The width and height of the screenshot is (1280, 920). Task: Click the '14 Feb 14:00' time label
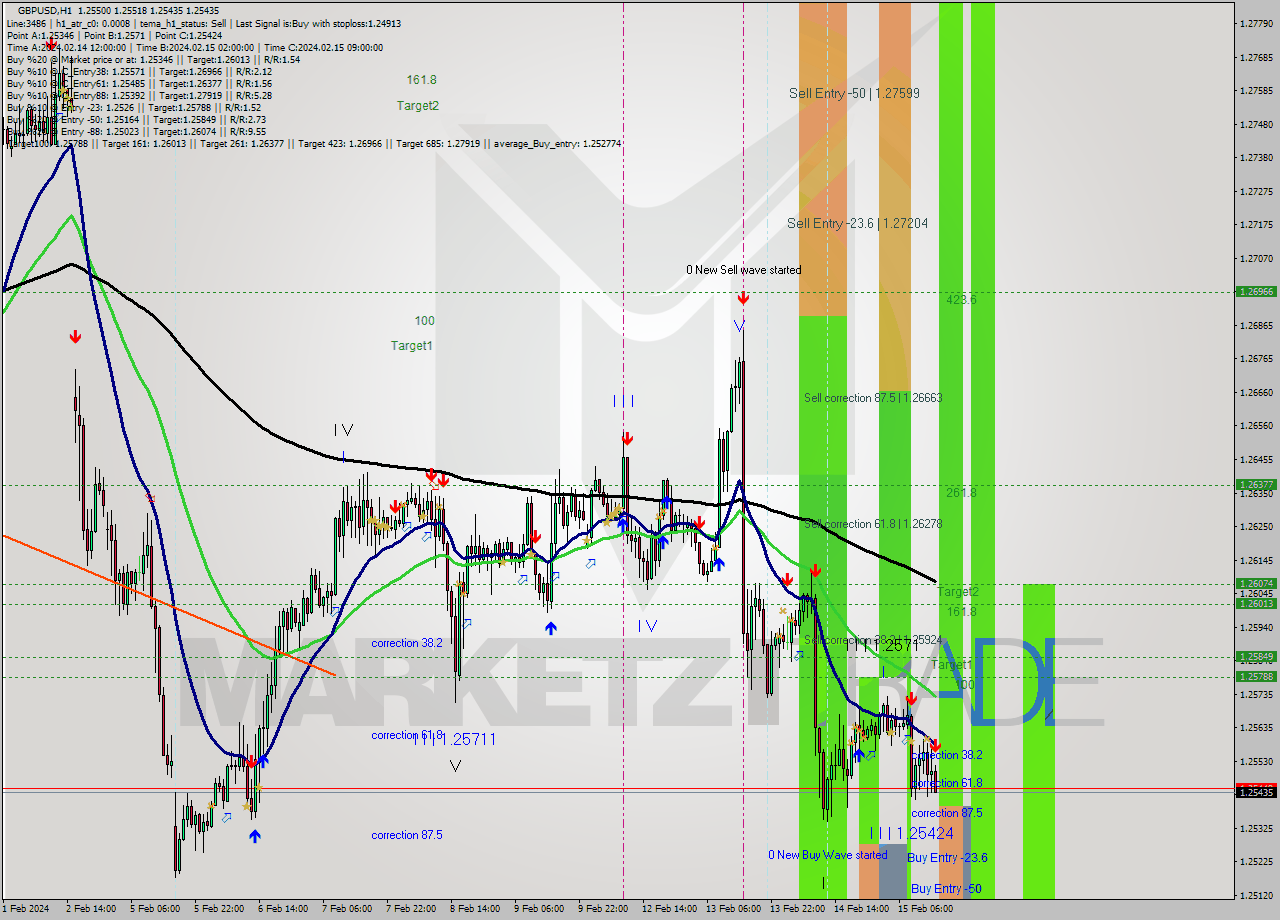(x=861, y=909)
